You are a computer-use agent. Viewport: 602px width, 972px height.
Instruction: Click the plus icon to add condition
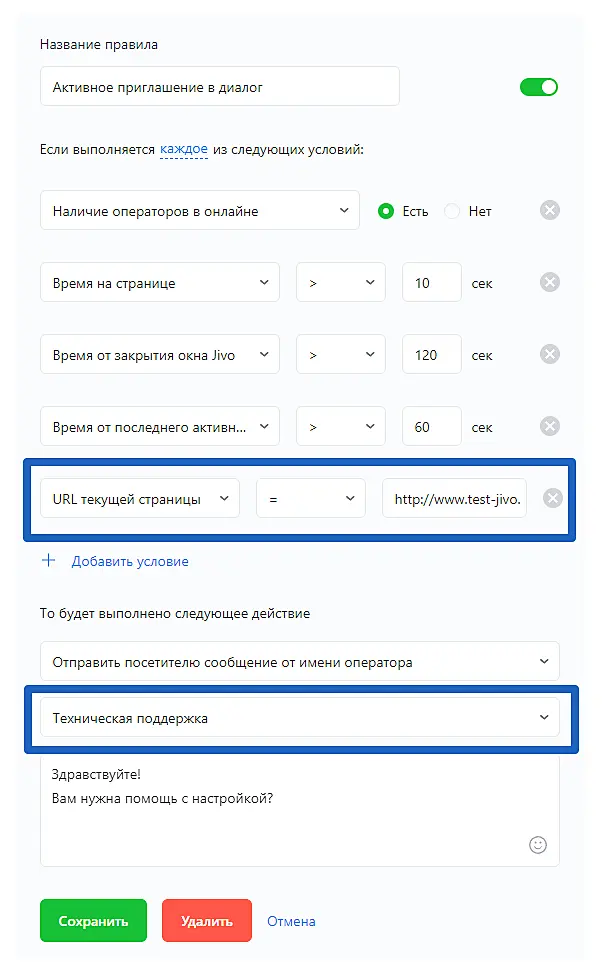point(49,561)
